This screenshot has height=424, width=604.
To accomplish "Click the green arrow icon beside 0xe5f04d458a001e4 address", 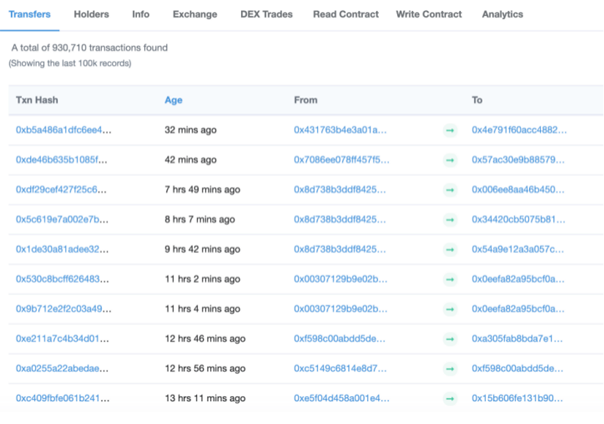I will 450,399.
